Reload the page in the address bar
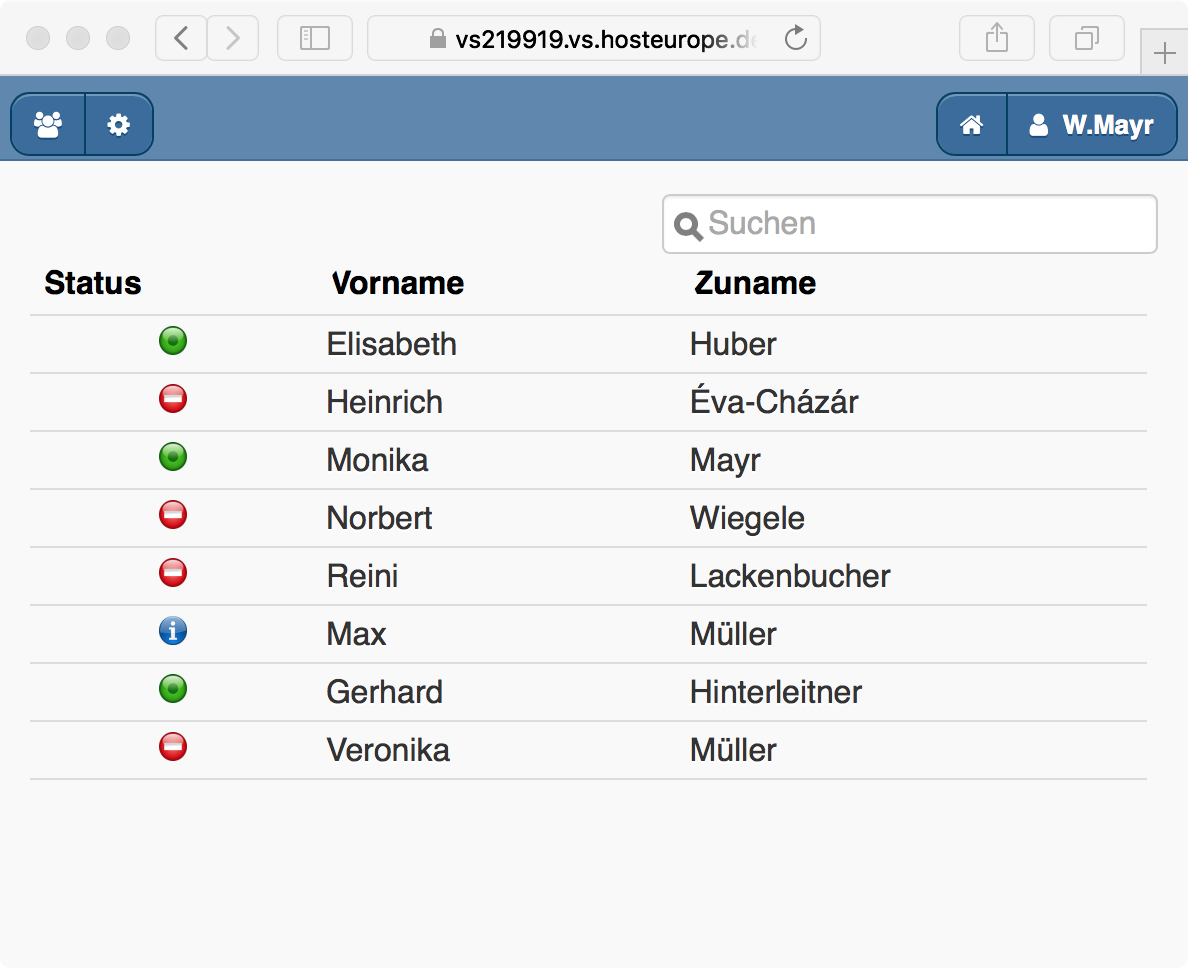This screenshot has height=968, width=1188. pos(796,39)
